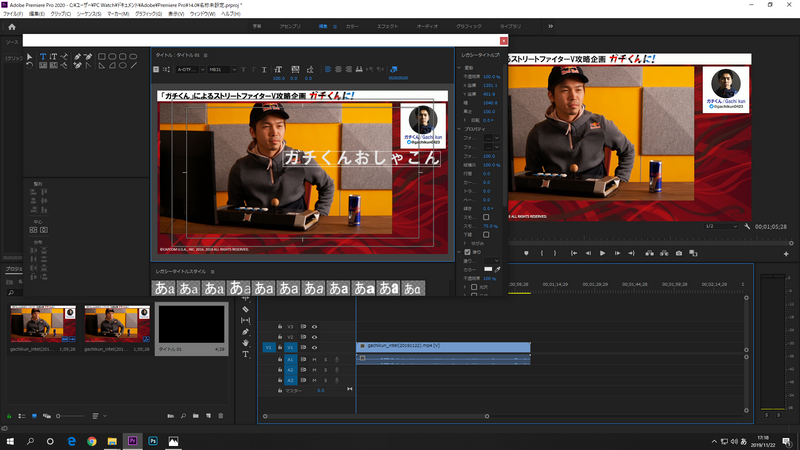The image size is (800, 450).
Task: Choose the Hand tool beside the timeline
Action: pos(245,343)
